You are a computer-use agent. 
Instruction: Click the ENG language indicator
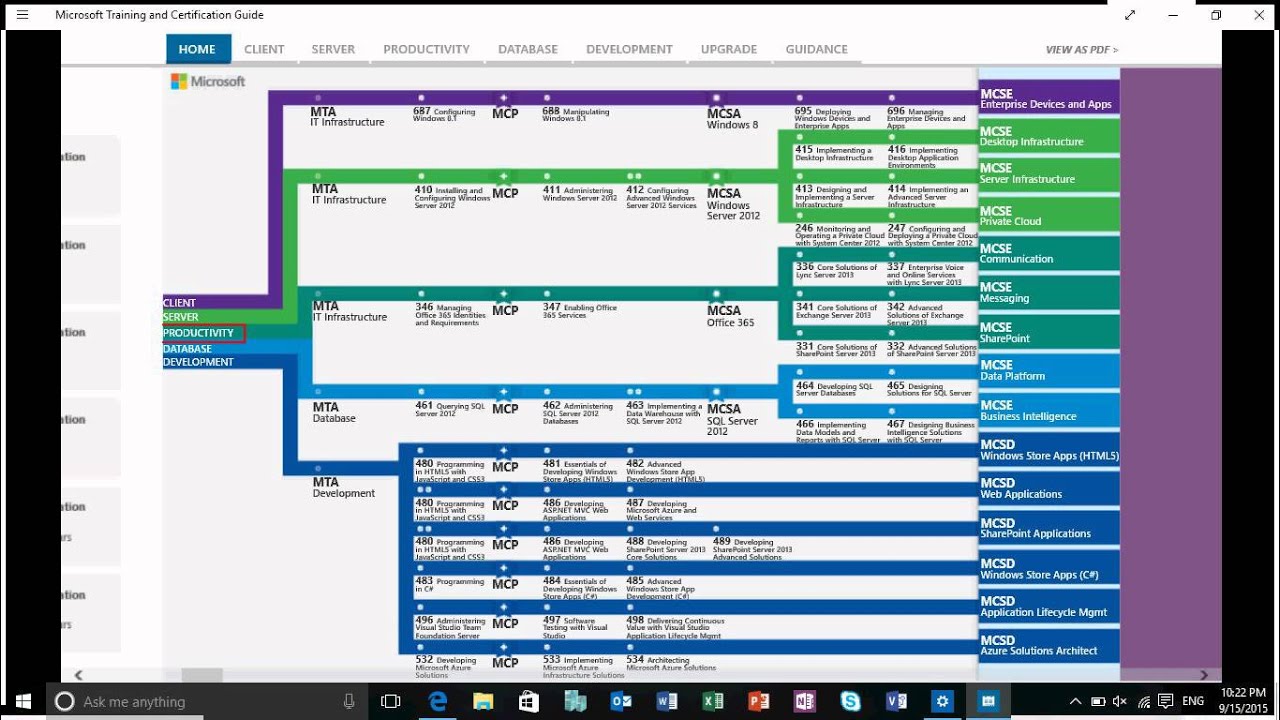point(1193,701)
